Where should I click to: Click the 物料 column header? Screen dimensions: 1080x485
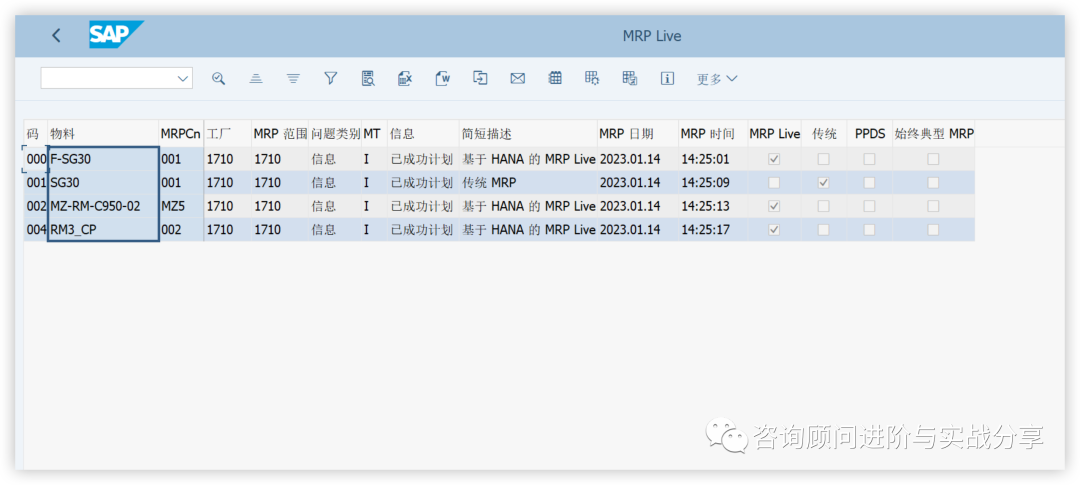103,134
